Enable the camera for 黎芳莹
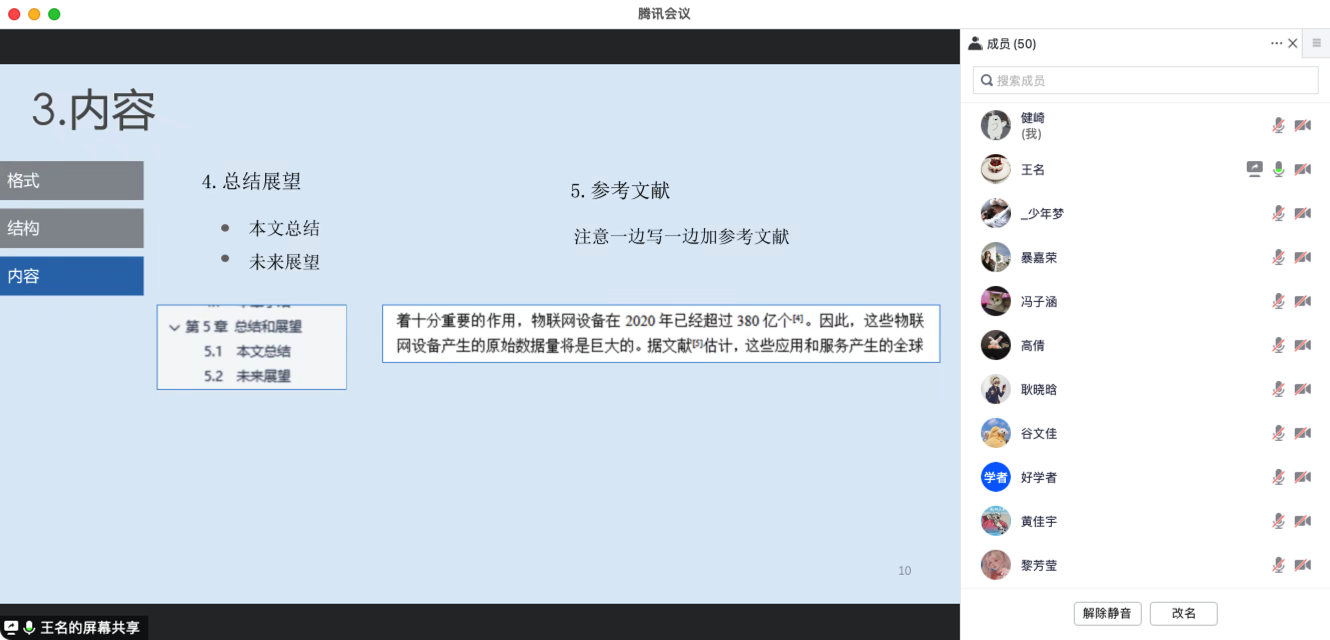The width and height of the screenshot is (1330, 640). point(1302,565)
